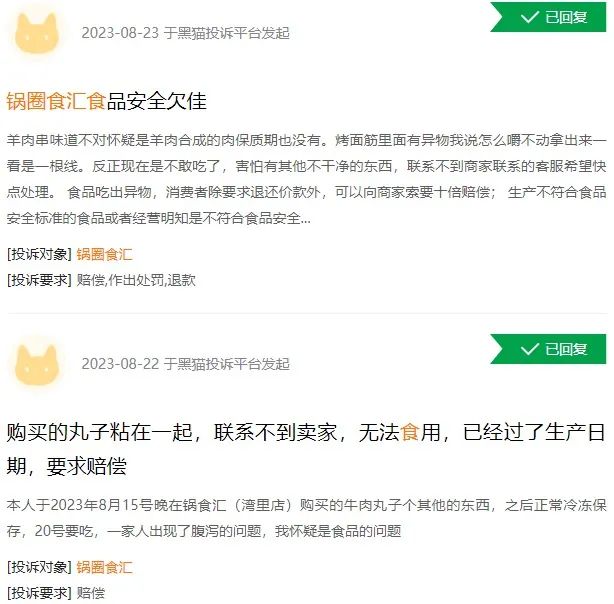
Task: Click the 本人于2023年8月15号 complaint description text
Action: (307, 518)
